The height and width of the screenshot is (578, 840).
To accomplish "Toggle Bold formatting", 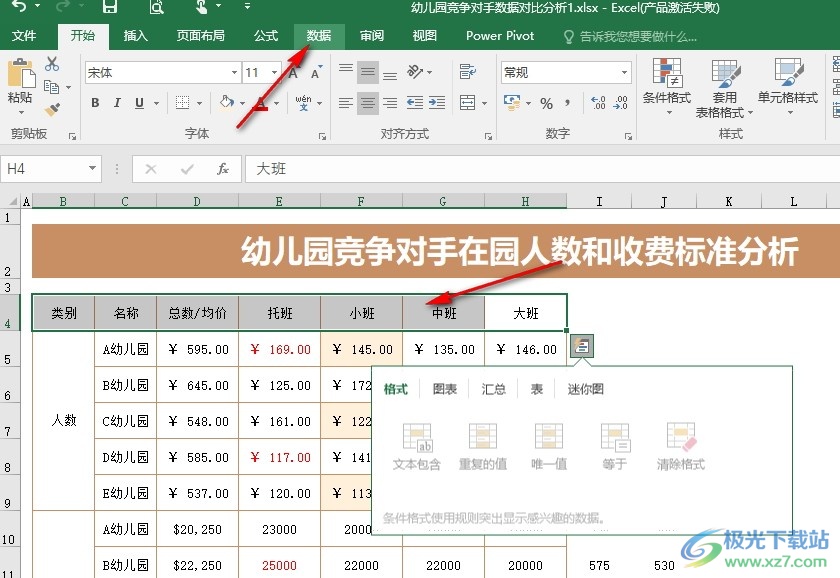I will click(95, 103).
